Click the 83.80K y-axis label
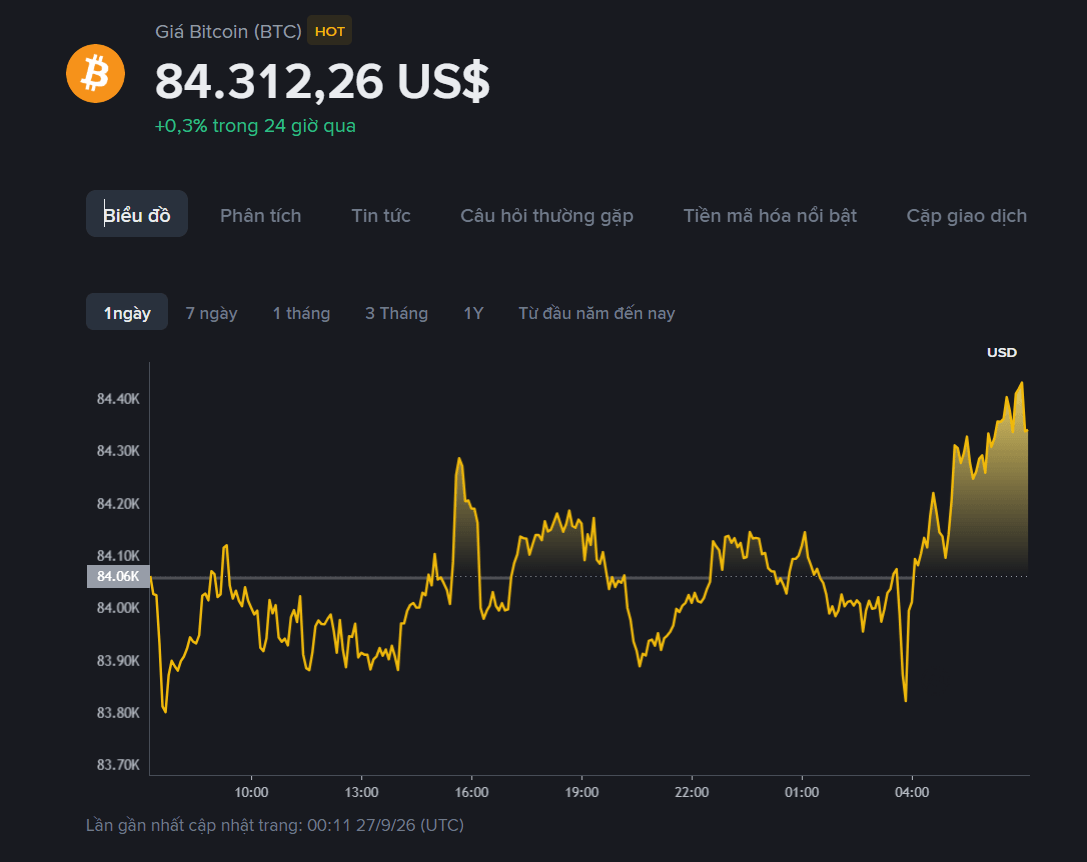This screenshot has width=1087, height=862. [x=118, y=712]
